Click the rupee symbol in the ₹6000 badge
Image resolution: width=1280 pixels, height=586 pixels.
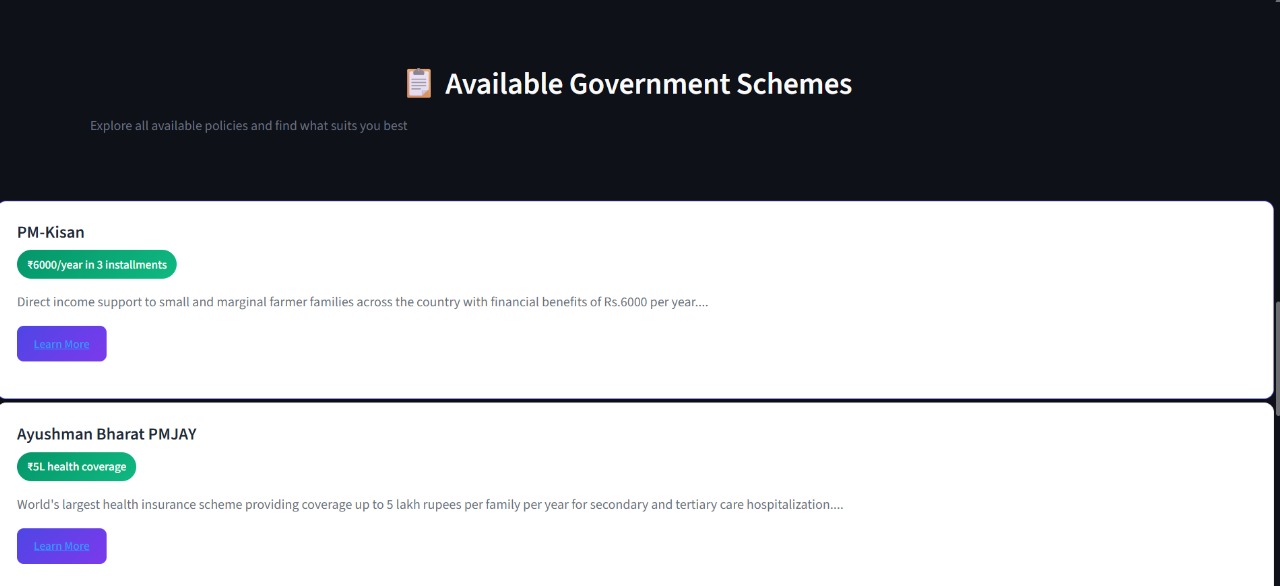[30, 265]
